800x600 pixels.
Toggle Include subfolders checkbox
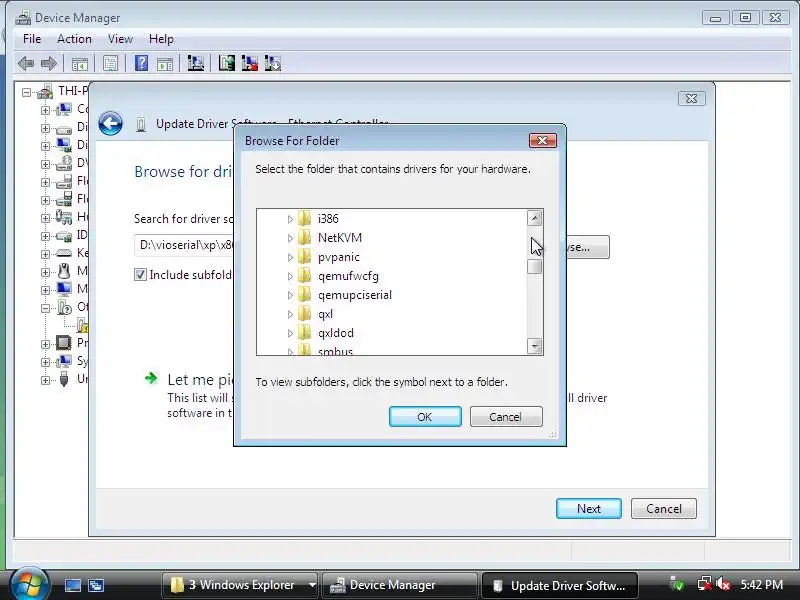click(140, 275)
